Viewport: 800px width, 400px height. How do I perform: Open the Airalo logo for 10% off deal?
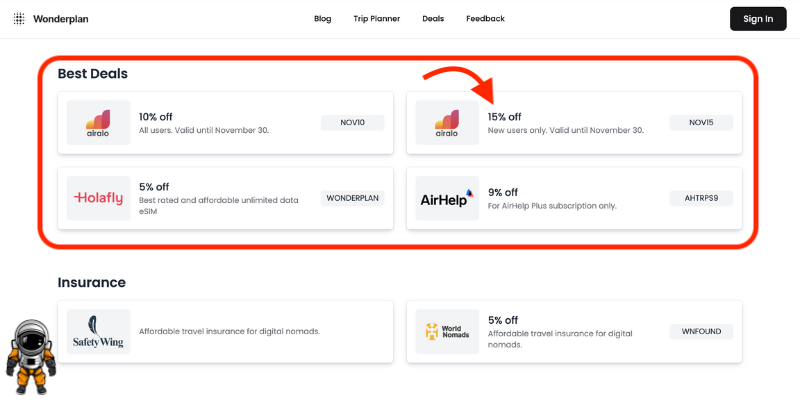tap(98, 122)
